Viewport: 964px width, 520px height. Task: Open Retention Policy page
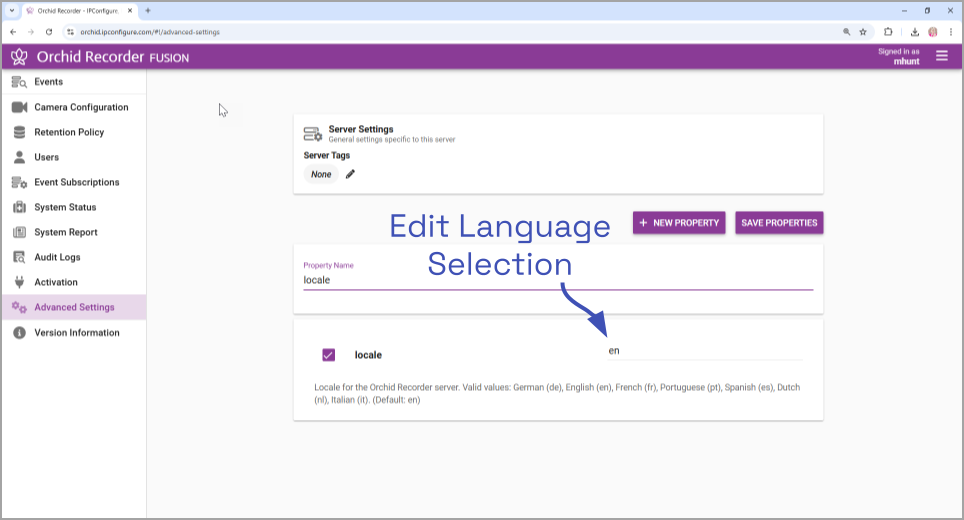pos(69,132)
